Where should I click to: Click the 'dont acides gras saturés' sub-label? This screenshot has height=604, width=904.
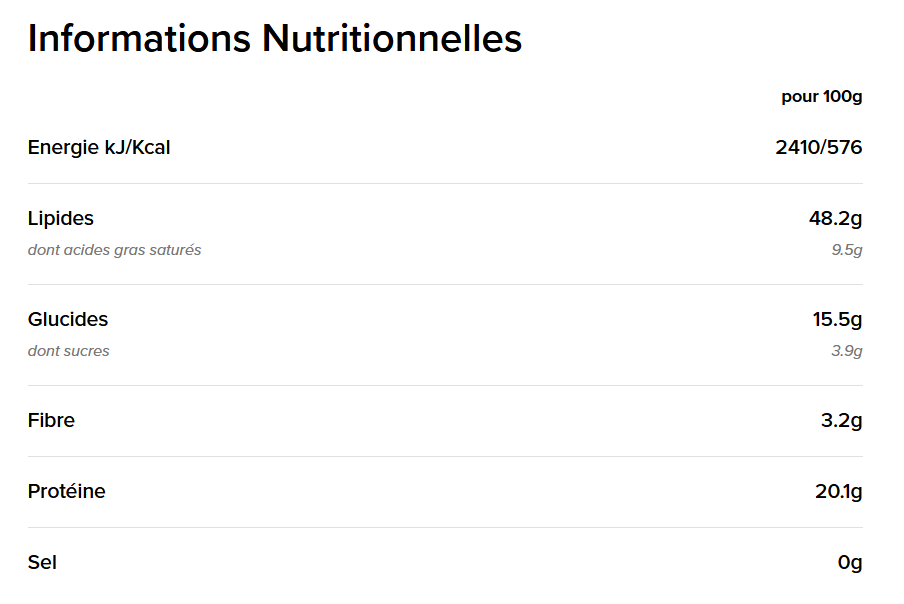pyautogui.click(x=114, y=250)
